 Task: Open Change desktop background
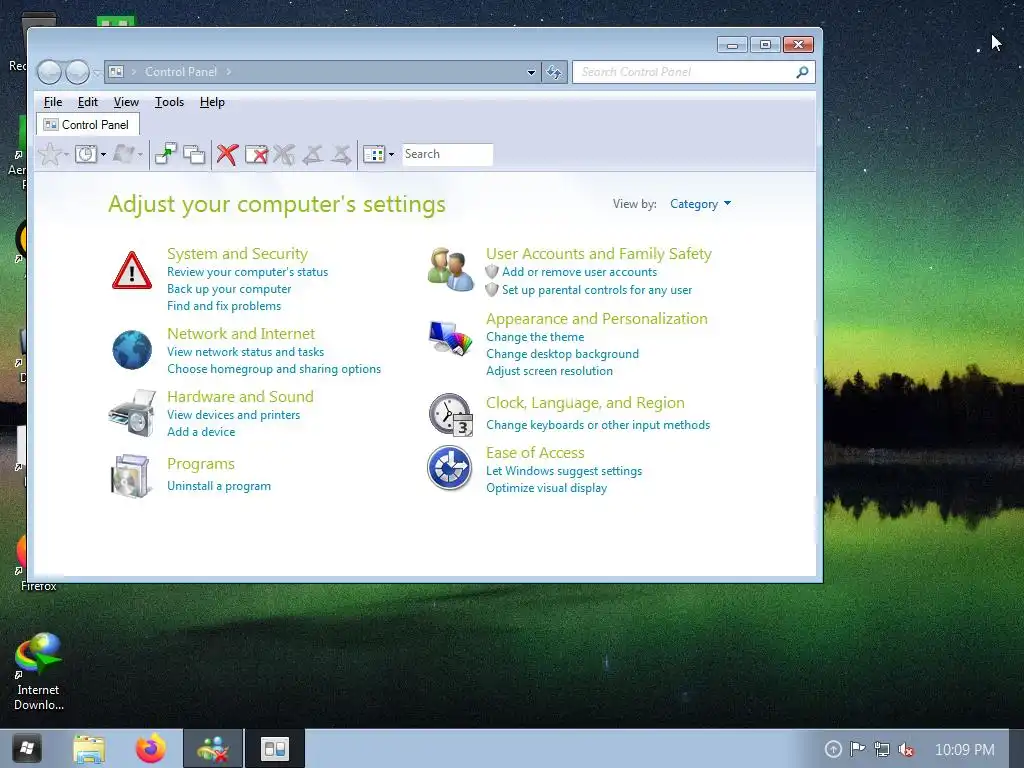coord(562,354)
